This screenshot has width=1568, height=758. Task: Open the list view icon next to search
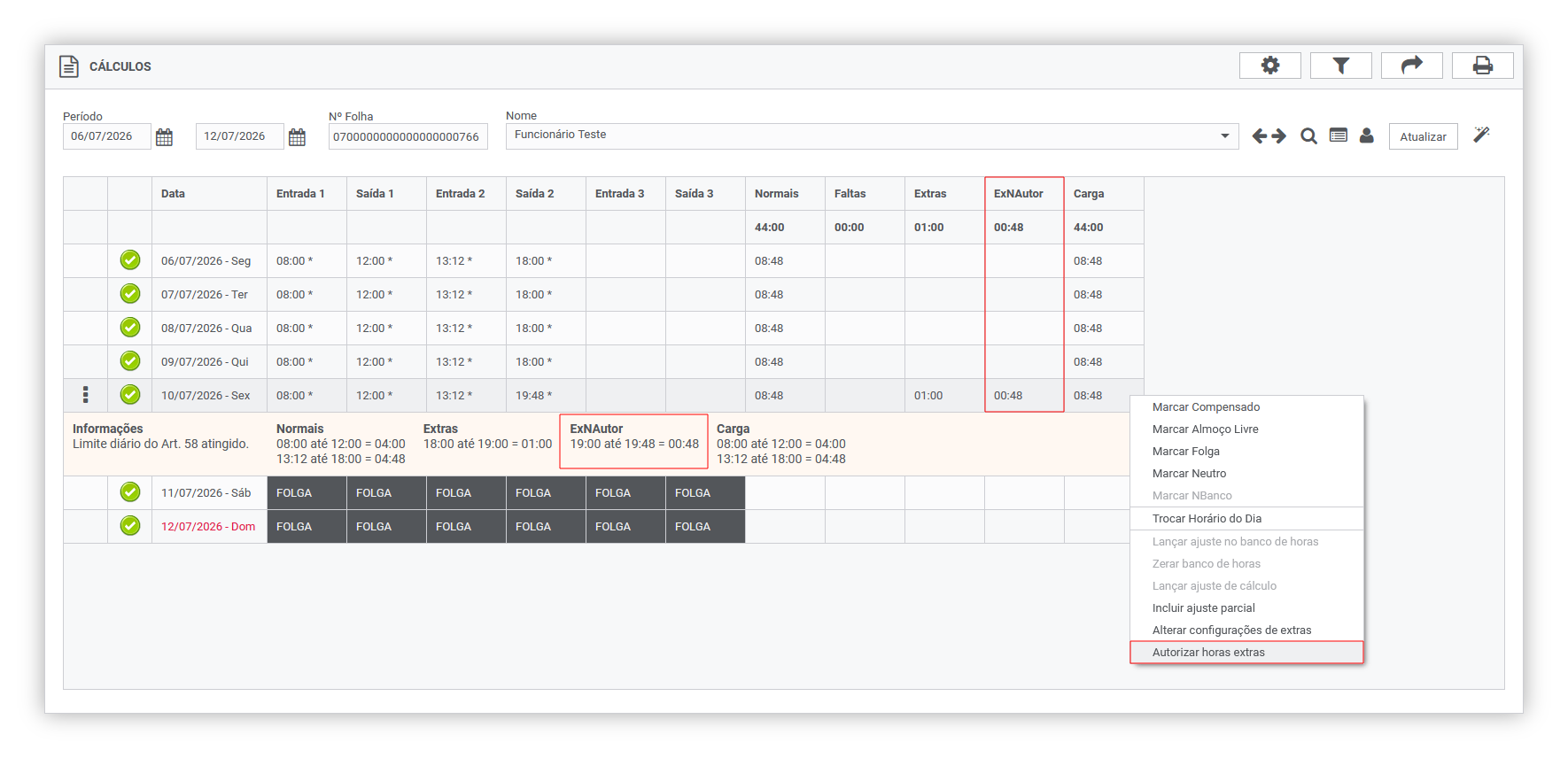coord(1339,135)
